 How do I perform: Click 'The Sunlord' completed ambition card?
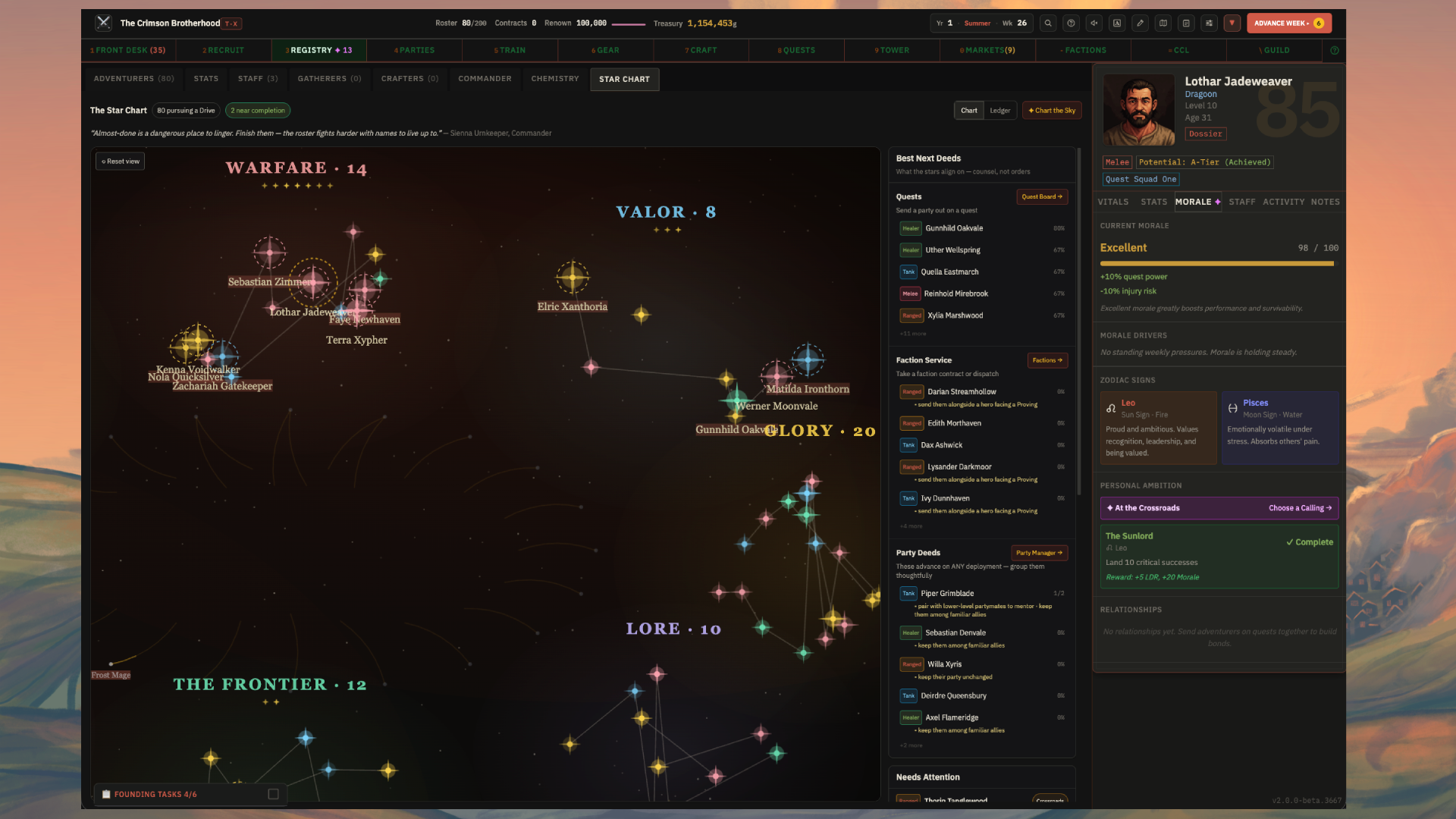click(1219, 557)
